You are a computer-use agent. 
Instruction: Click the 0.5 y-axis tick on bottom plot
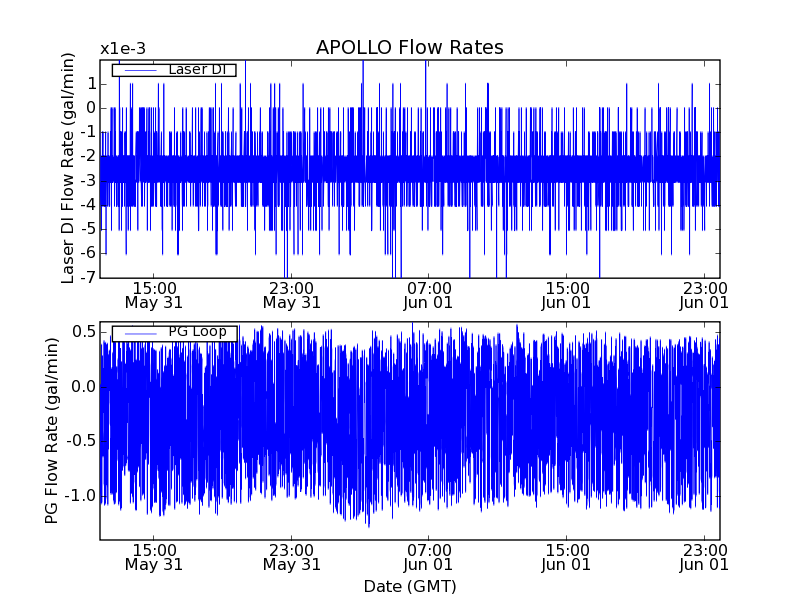[83, 331]
